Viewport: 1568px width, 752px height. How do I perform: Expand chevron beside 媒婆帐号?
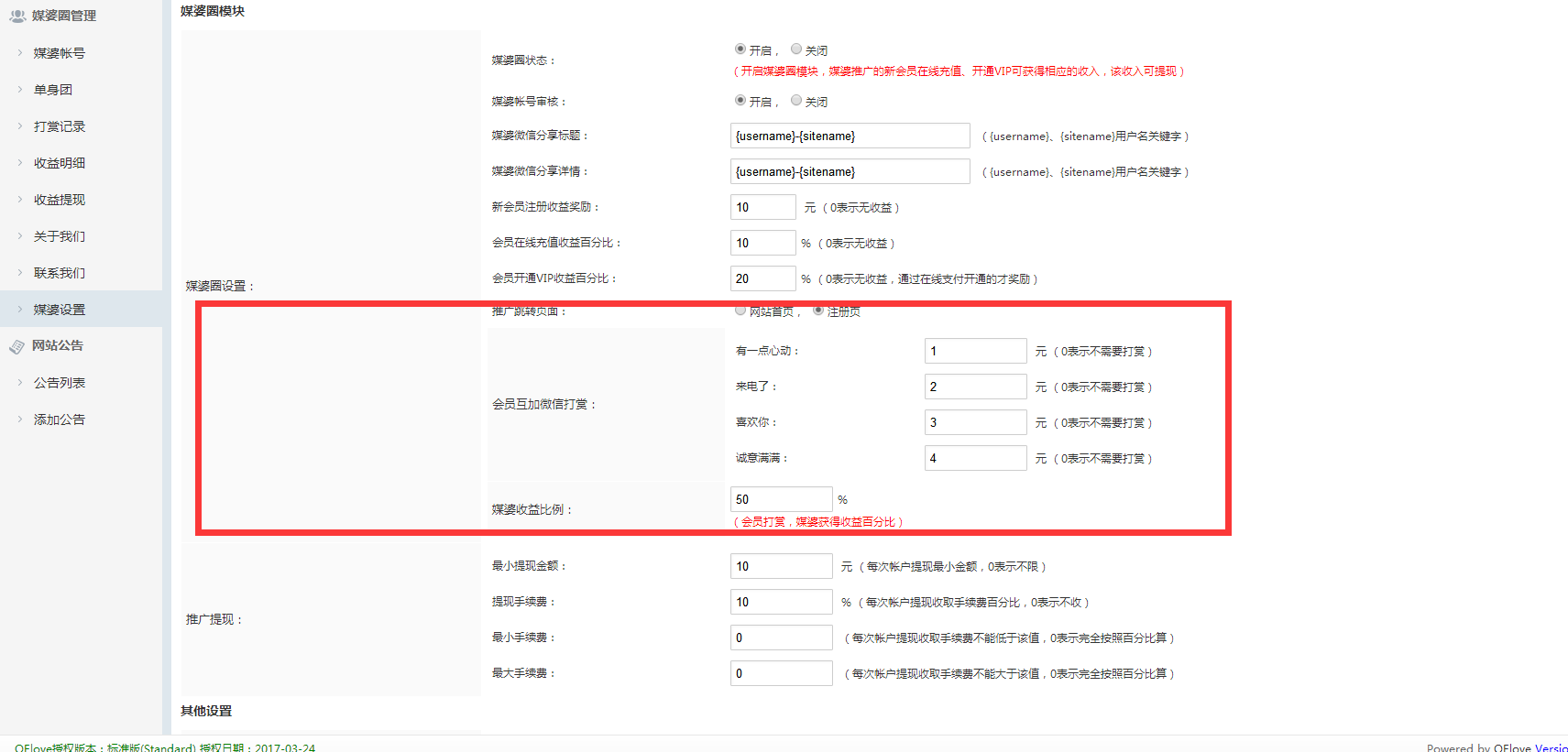(x=20, y=53)
